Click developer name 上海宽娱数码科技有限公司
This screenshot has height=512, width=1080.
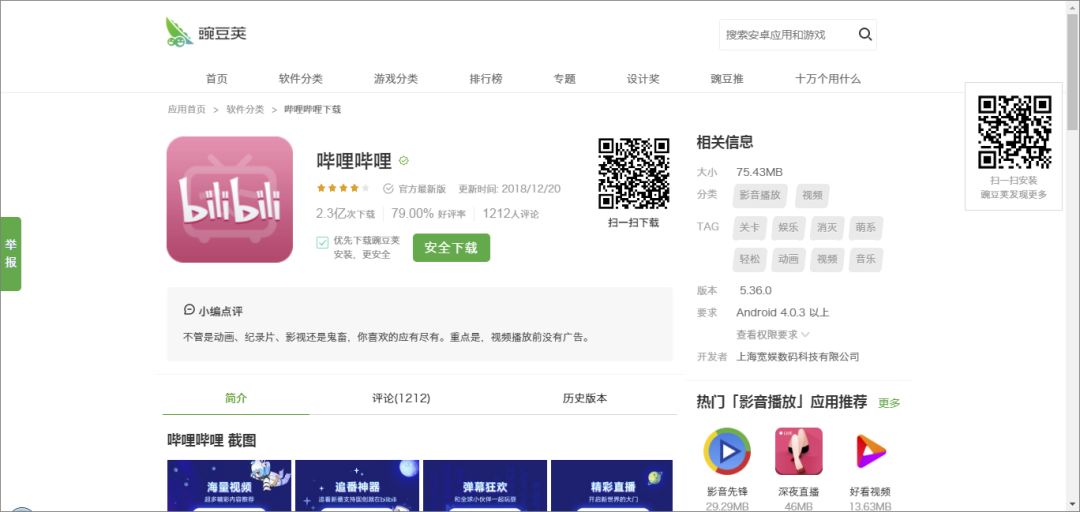798,356
